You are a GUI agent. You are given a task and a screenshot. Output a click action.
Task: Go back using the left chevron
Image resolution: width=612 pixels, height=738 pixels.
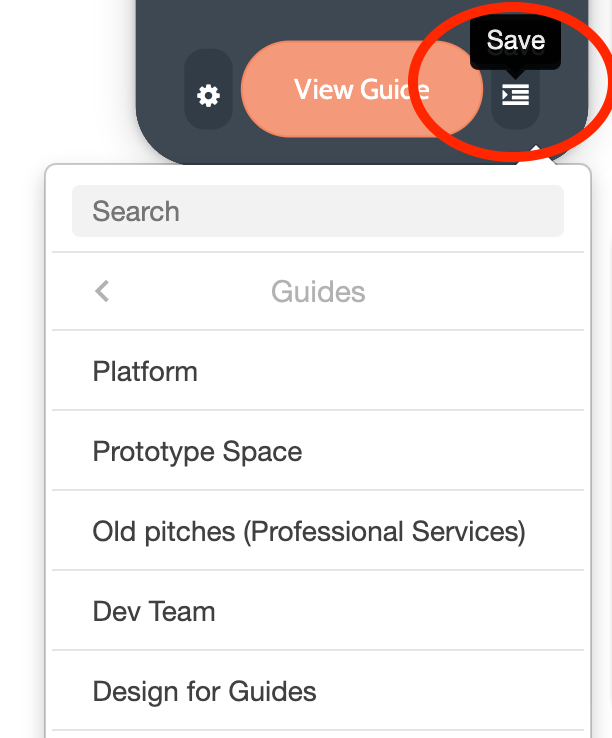[102, 291]
